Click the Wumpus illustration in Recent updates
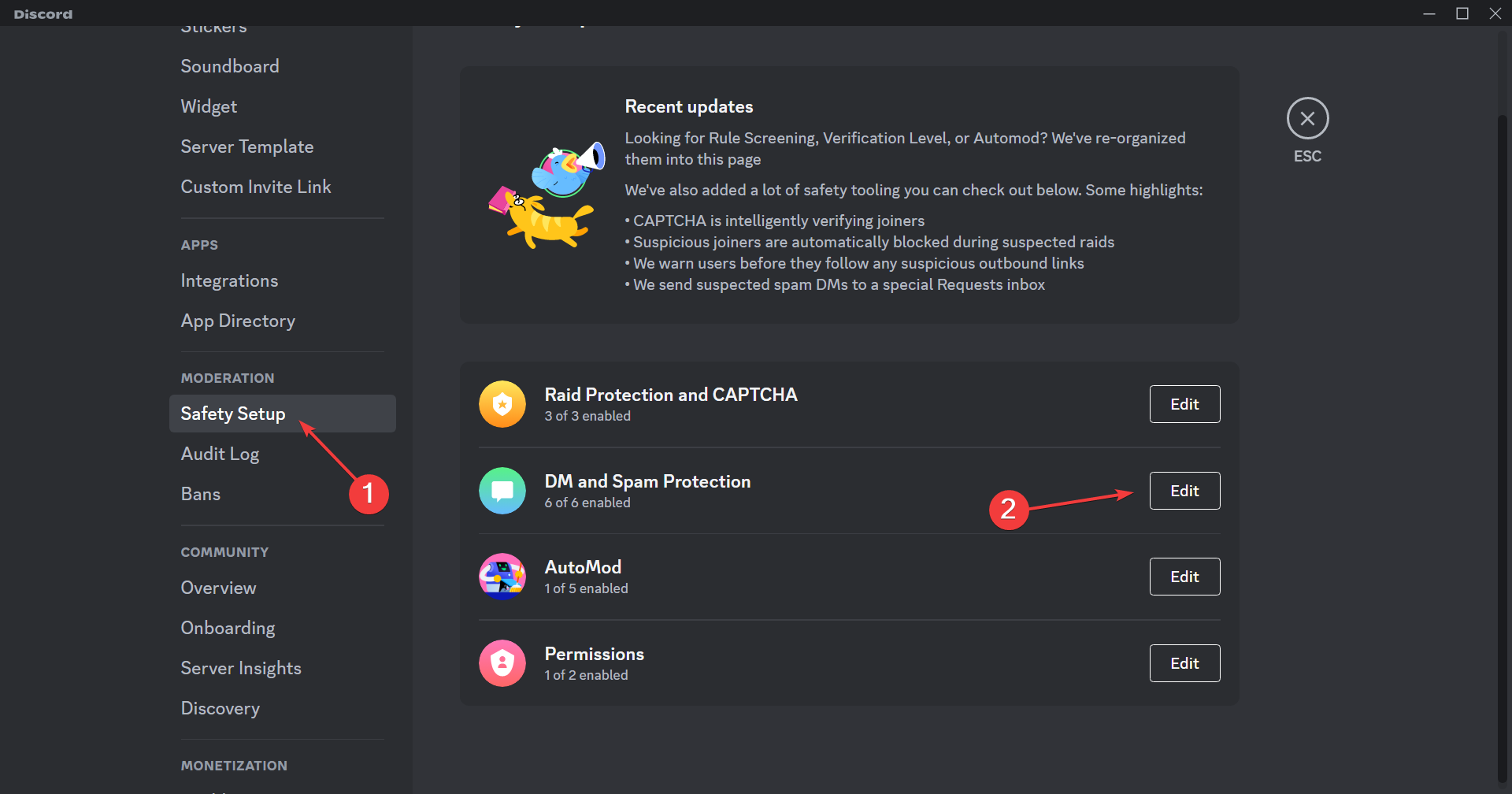 point(547,195)
